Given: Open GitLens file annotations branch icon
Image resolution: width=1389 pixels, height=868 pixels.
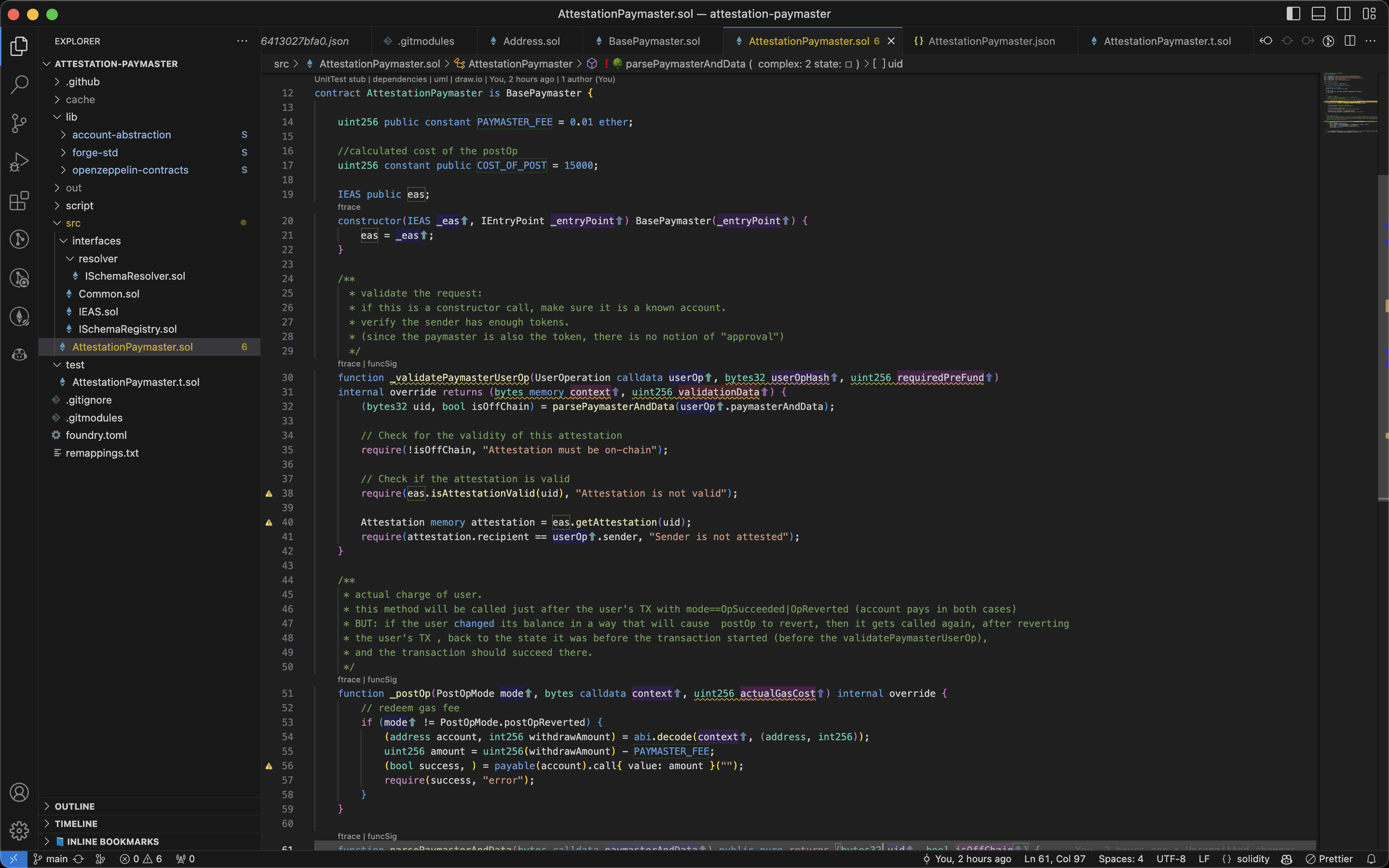Looking at the screenshot, I should pyautogui.click(x=1328, y=41).
